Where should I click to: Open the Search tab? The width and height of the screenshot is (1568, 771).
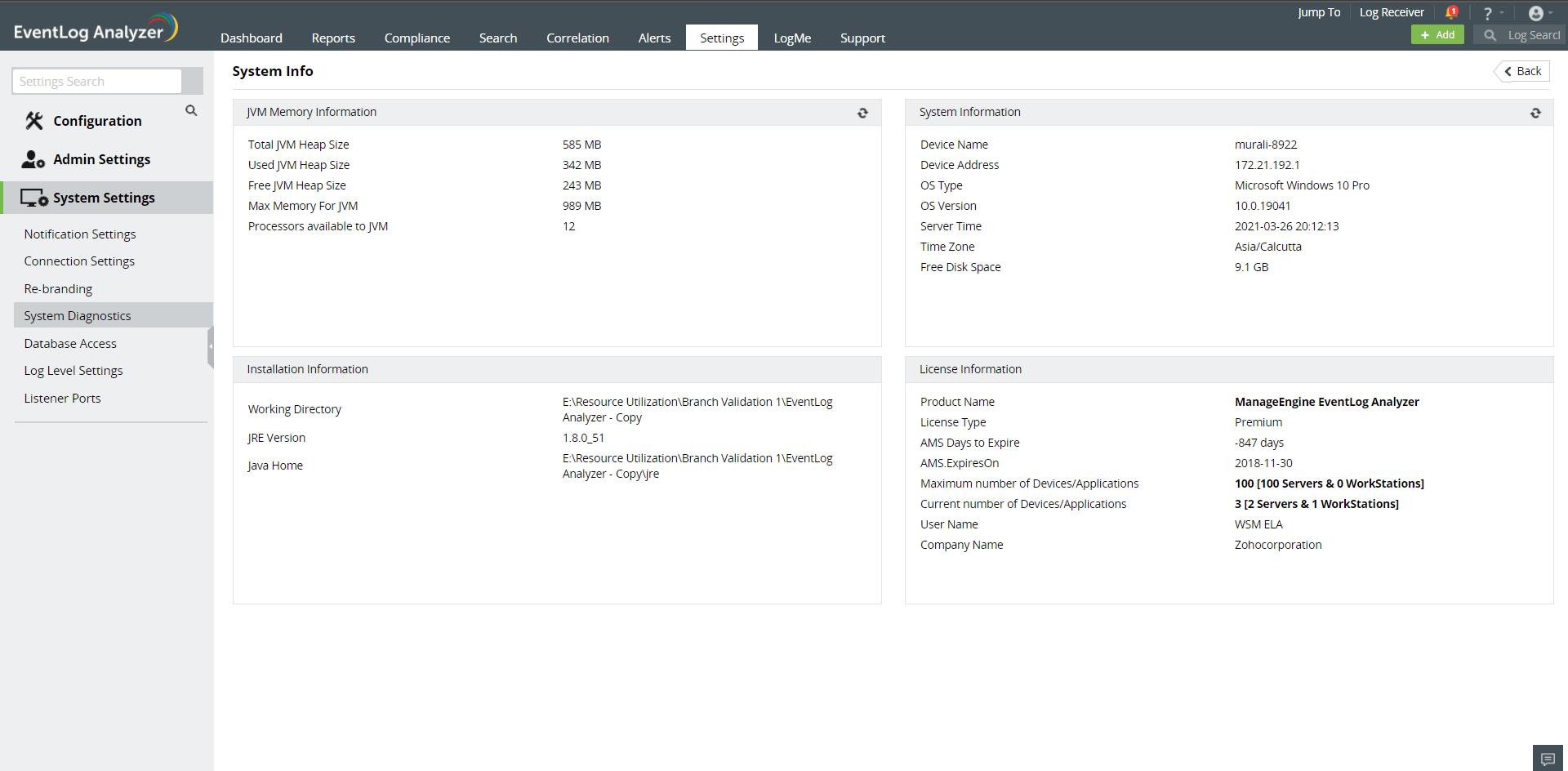pyautogui.click(x=498, y=38)
